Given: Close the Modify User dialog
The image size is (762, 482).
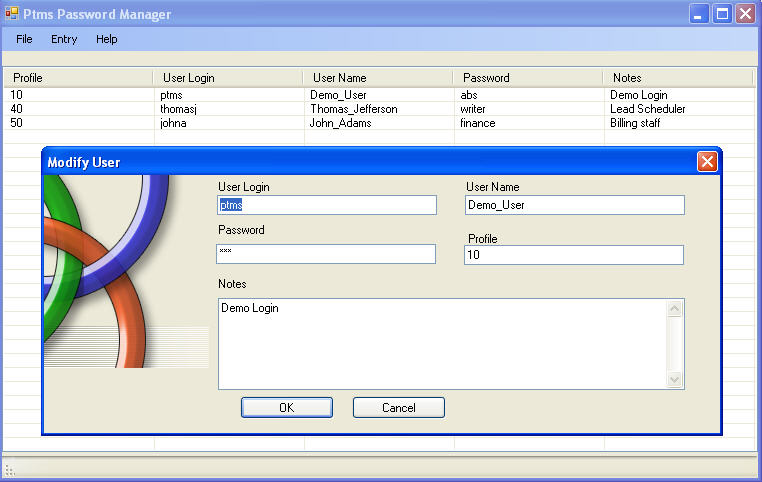Looking at the screenshot, I should click(x=707, y=162).
